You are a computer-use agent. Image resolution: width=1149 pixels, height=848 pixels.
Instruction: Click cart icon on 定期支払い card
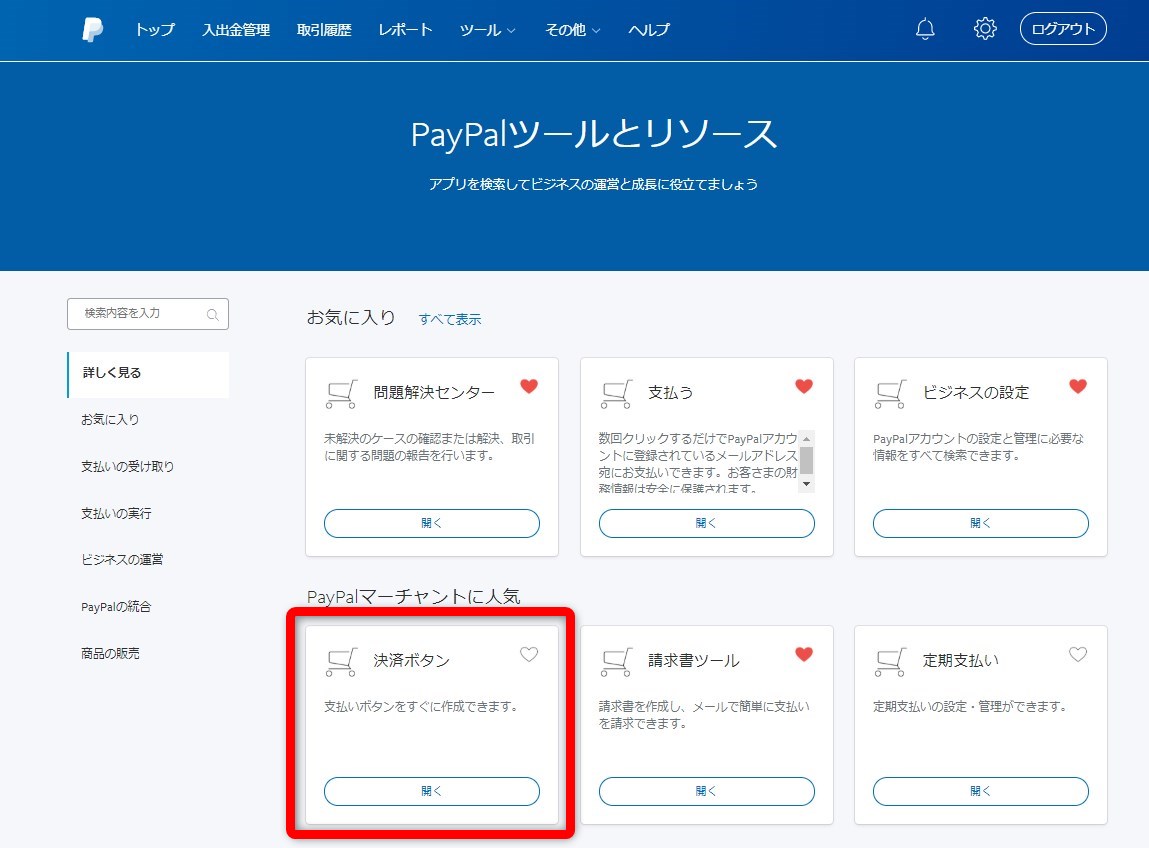[890, 662]
